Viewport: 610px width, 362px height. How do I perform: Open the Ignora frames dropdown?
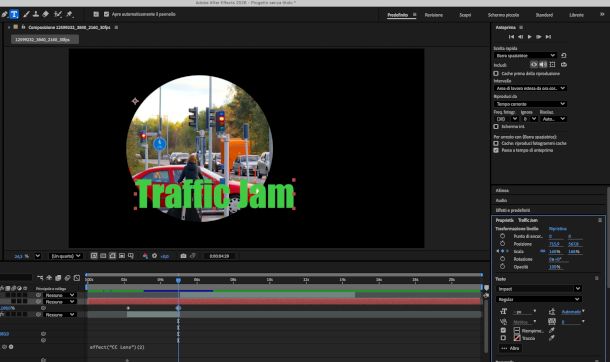coord(529,119)
